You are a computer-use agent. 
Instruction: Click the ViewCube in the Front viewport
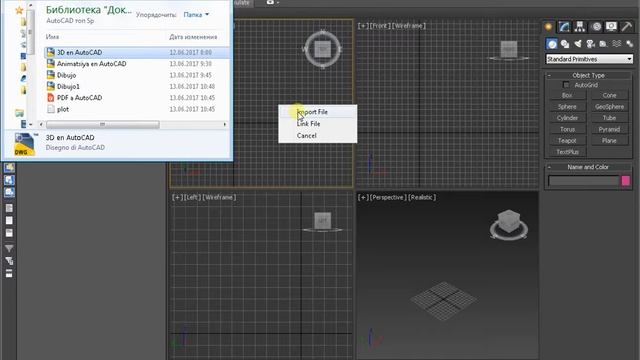pos(509,49)
